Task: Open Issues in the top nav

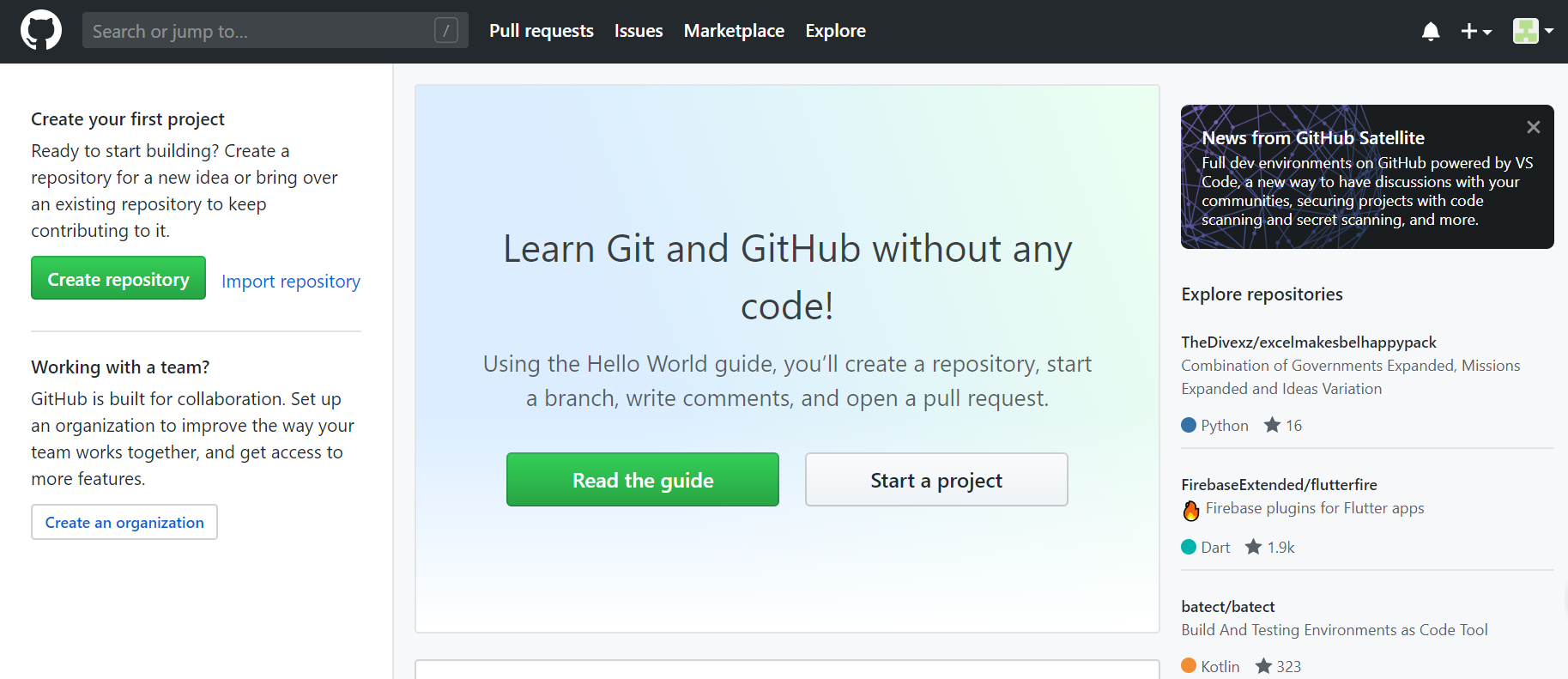Action: coord(639,31)
